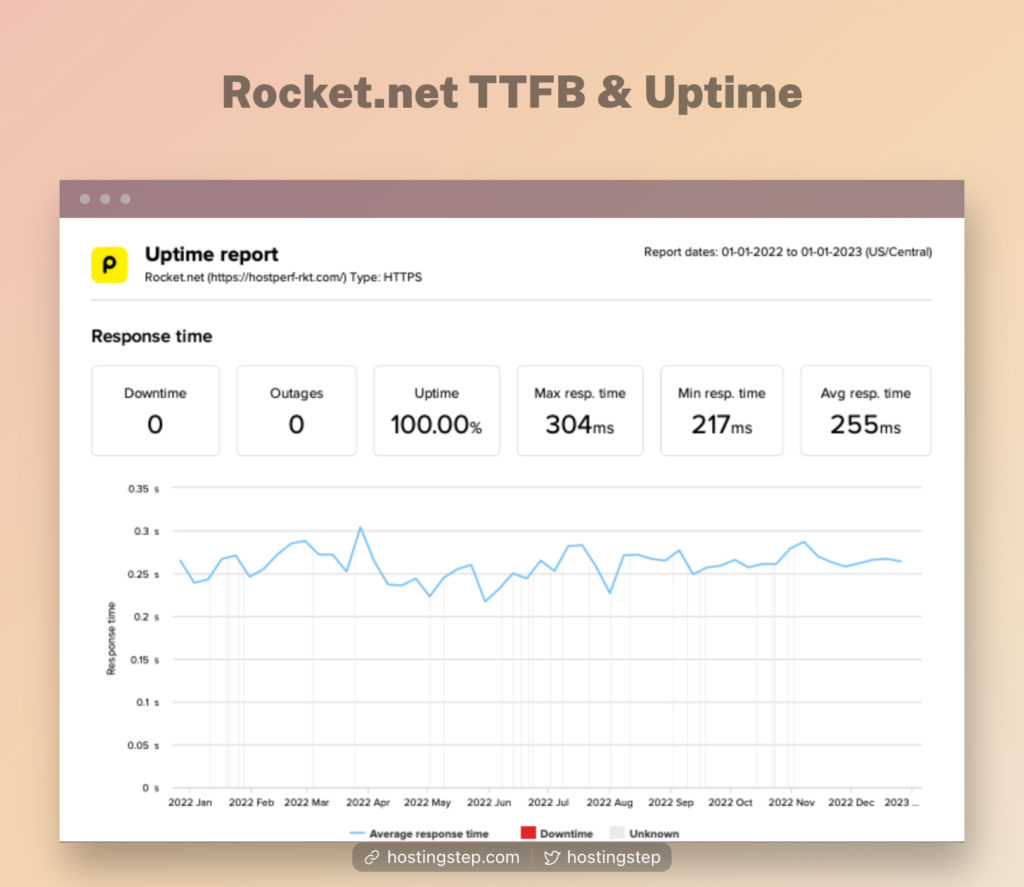Open the hostingstep.com link
This screenshot has width=1024, height=887.
(453, 857)
